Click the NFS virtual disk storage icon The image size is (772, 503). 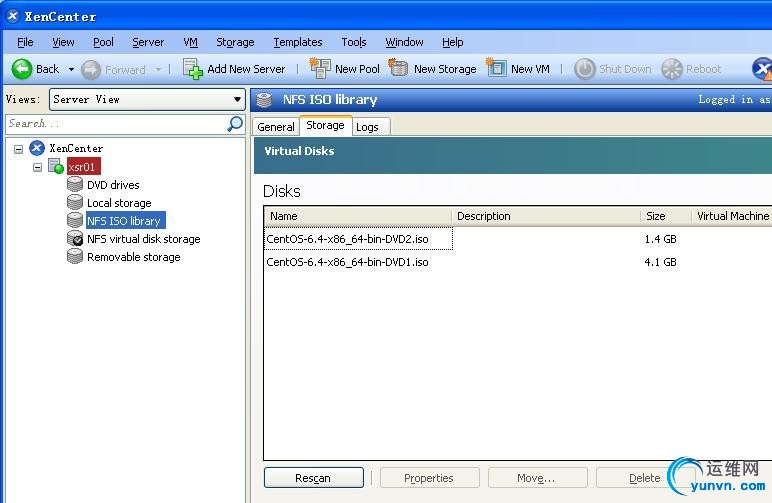coord(75,238)
